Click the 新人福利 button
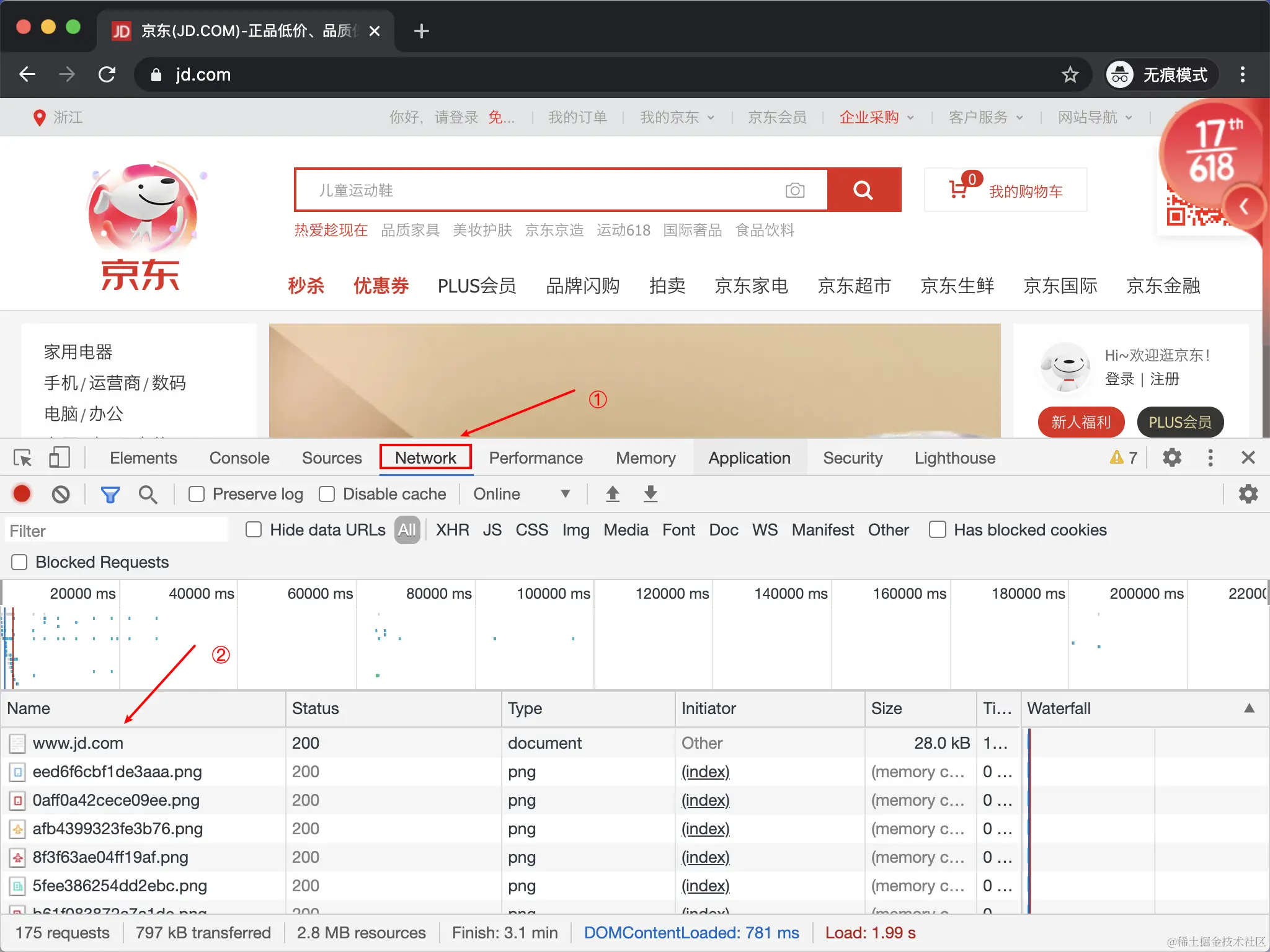1270x952 pixels. coord(1081,422)
